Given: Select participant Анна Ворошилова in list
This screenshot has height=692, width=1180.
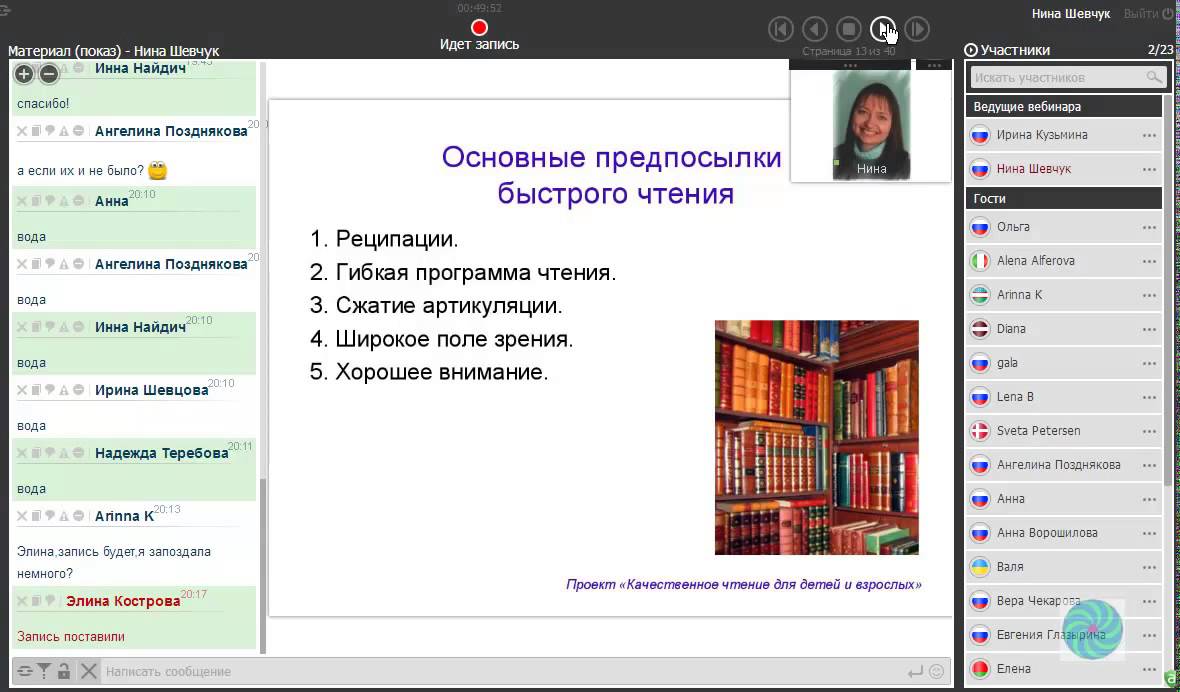Looking at the screenshot, I should click(x=1063, y=533).
